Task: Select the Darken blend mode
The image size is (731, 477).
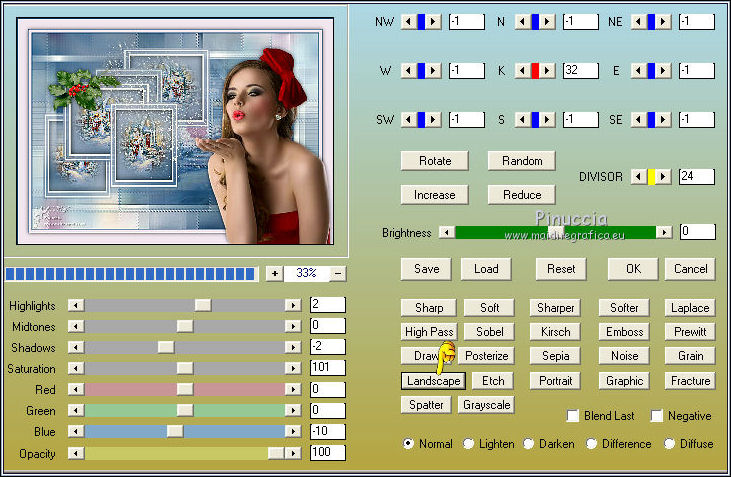Action: (529, 443)
